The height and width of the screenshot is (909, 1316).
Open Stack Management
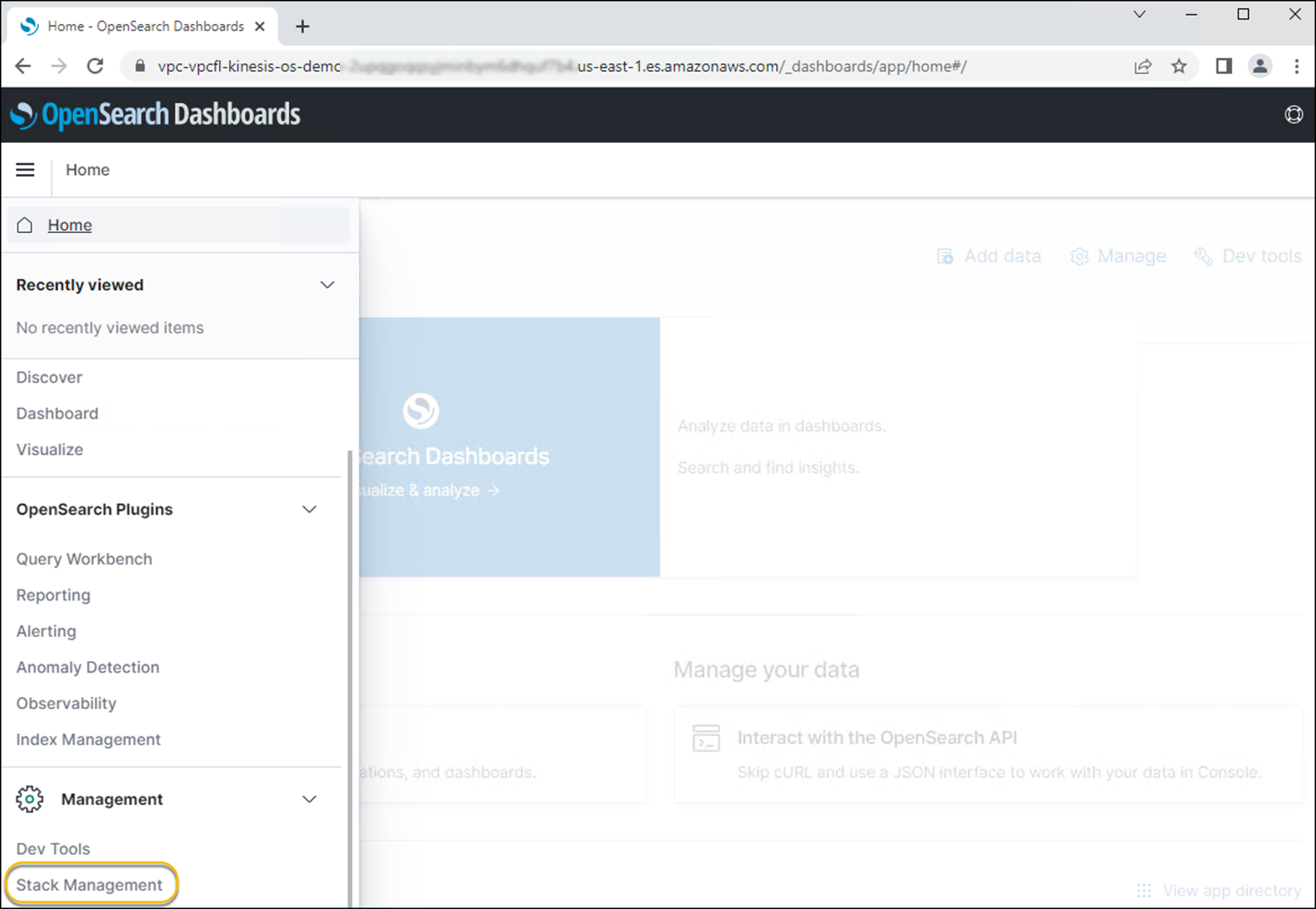[89, 885]
